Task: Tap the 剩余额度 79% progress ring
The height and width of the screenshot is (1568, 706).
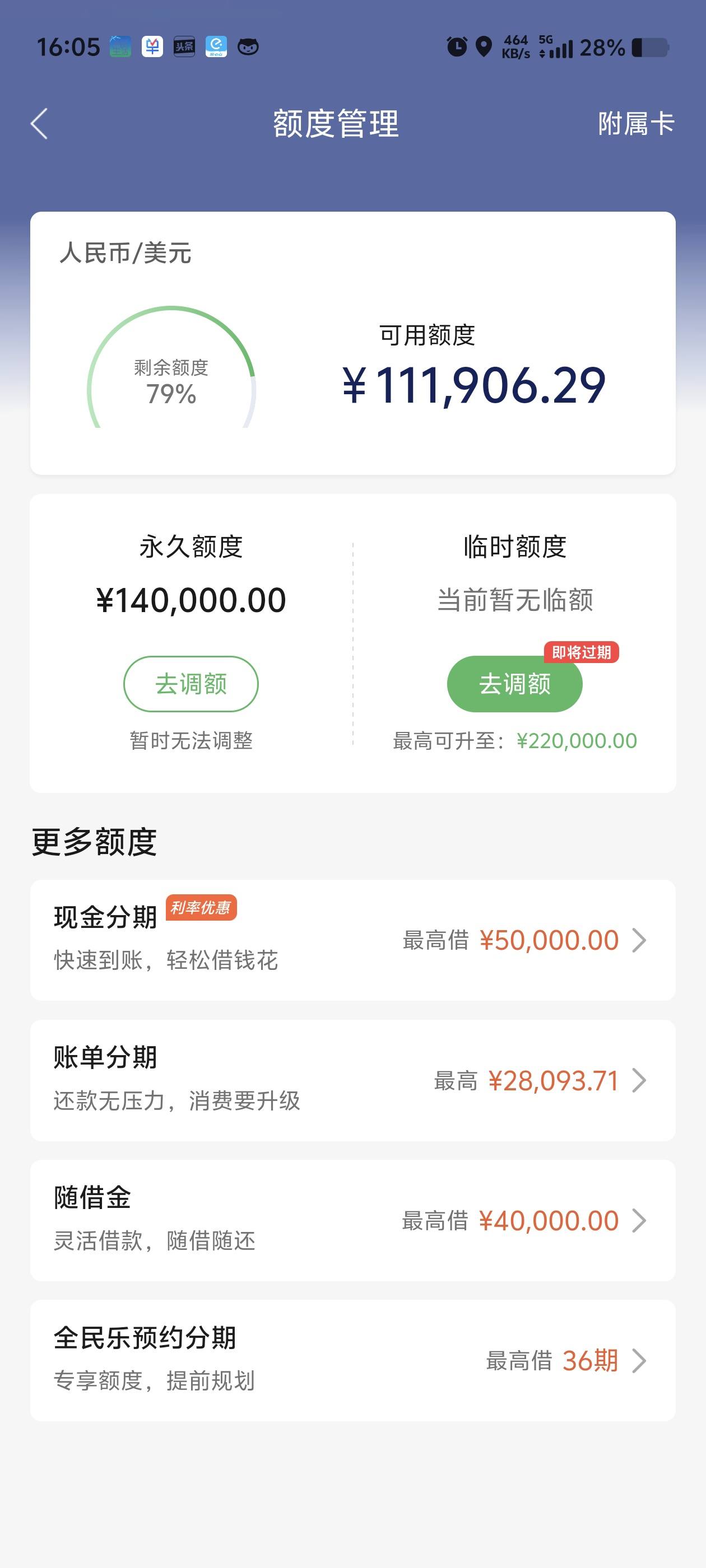Action: (171, 367)
